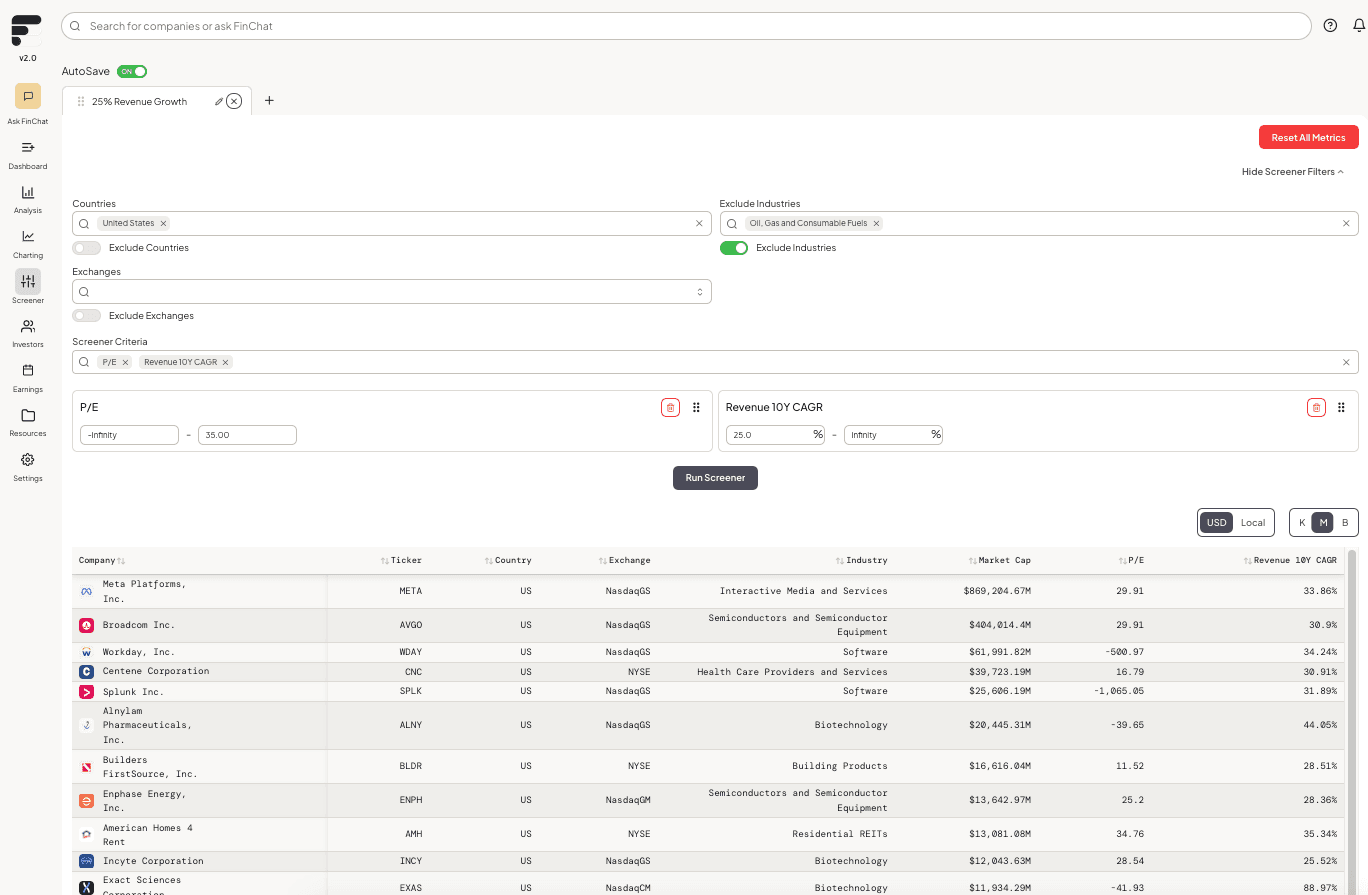The height and width of the screenshot is (895, 1368).
Task: Switch currency to USD
Action: pyautogui.click(x=1216, y=522)
